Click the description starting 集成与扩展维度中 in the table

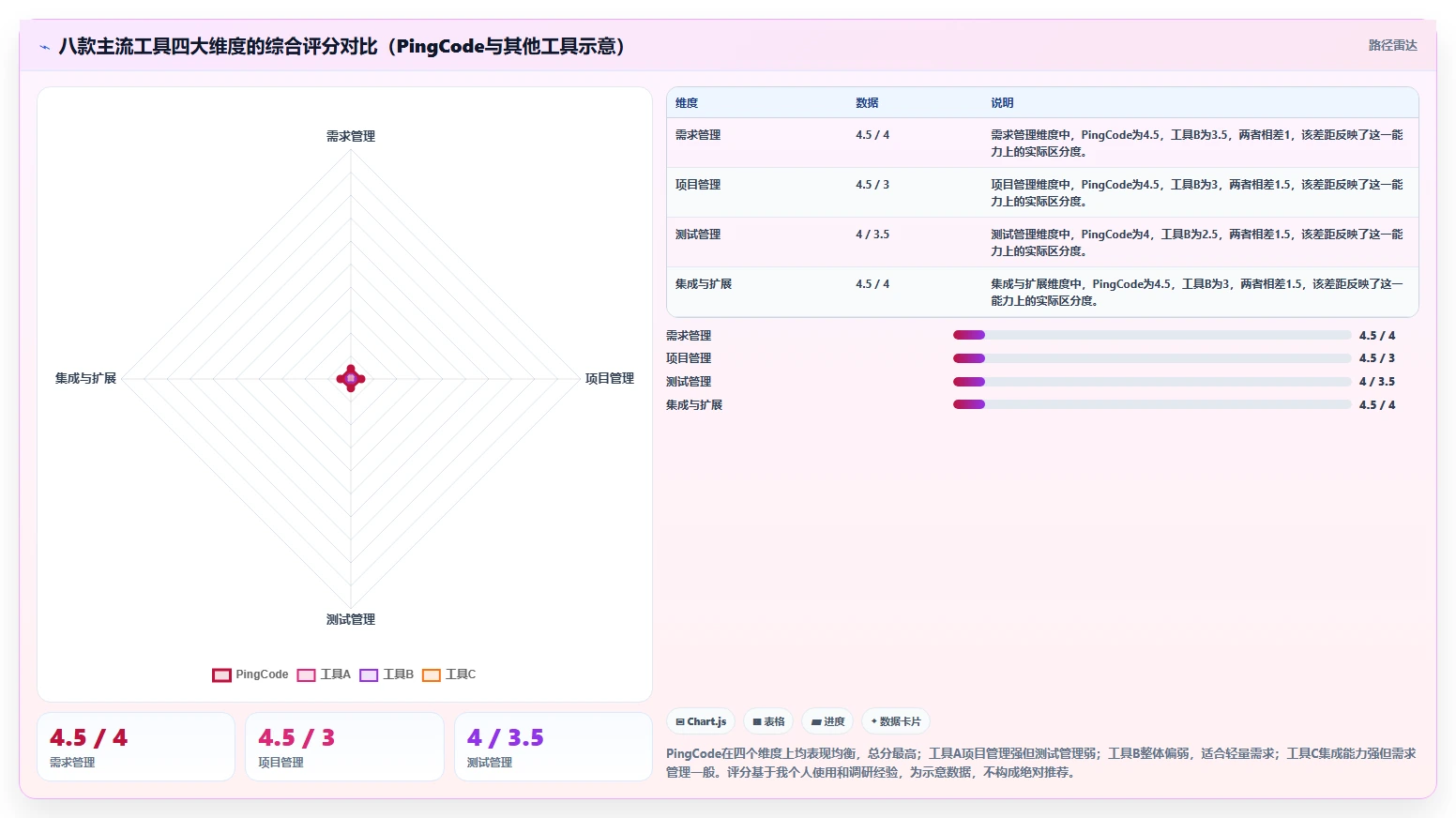pyautogui.click(x=1197, y=293)
